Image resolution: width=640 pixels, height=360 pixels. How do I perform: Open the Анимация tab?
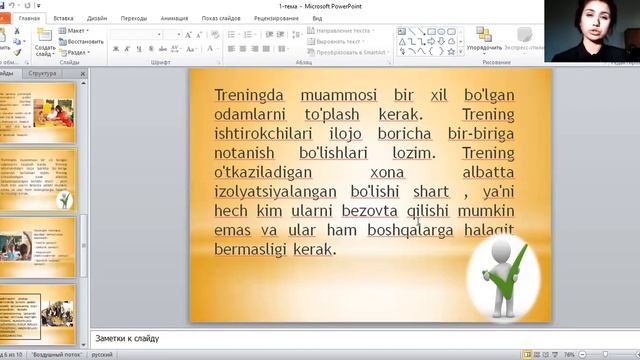174,18
